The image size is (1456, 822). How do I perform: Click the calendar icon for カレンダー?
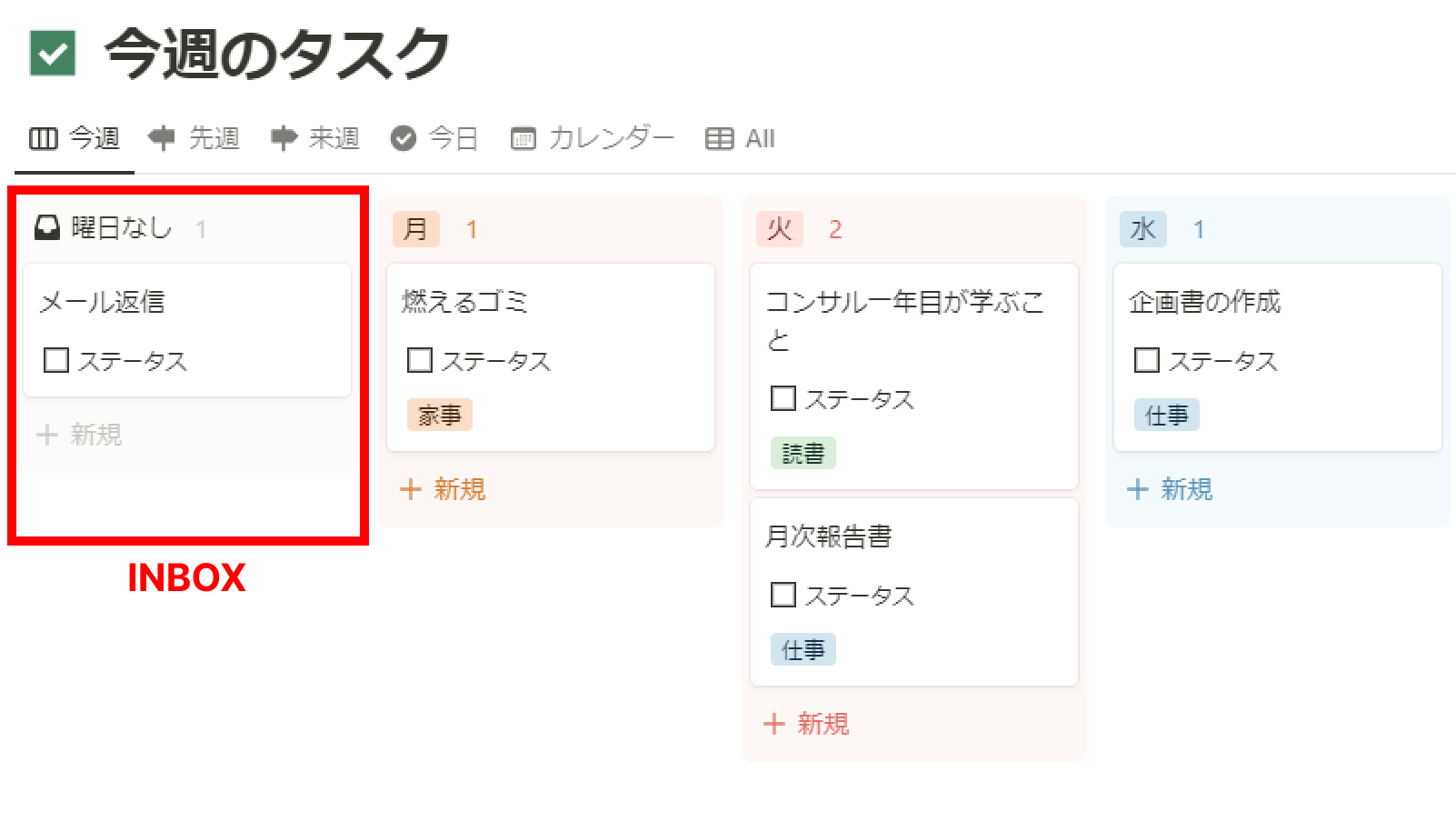tap(524, 138)
